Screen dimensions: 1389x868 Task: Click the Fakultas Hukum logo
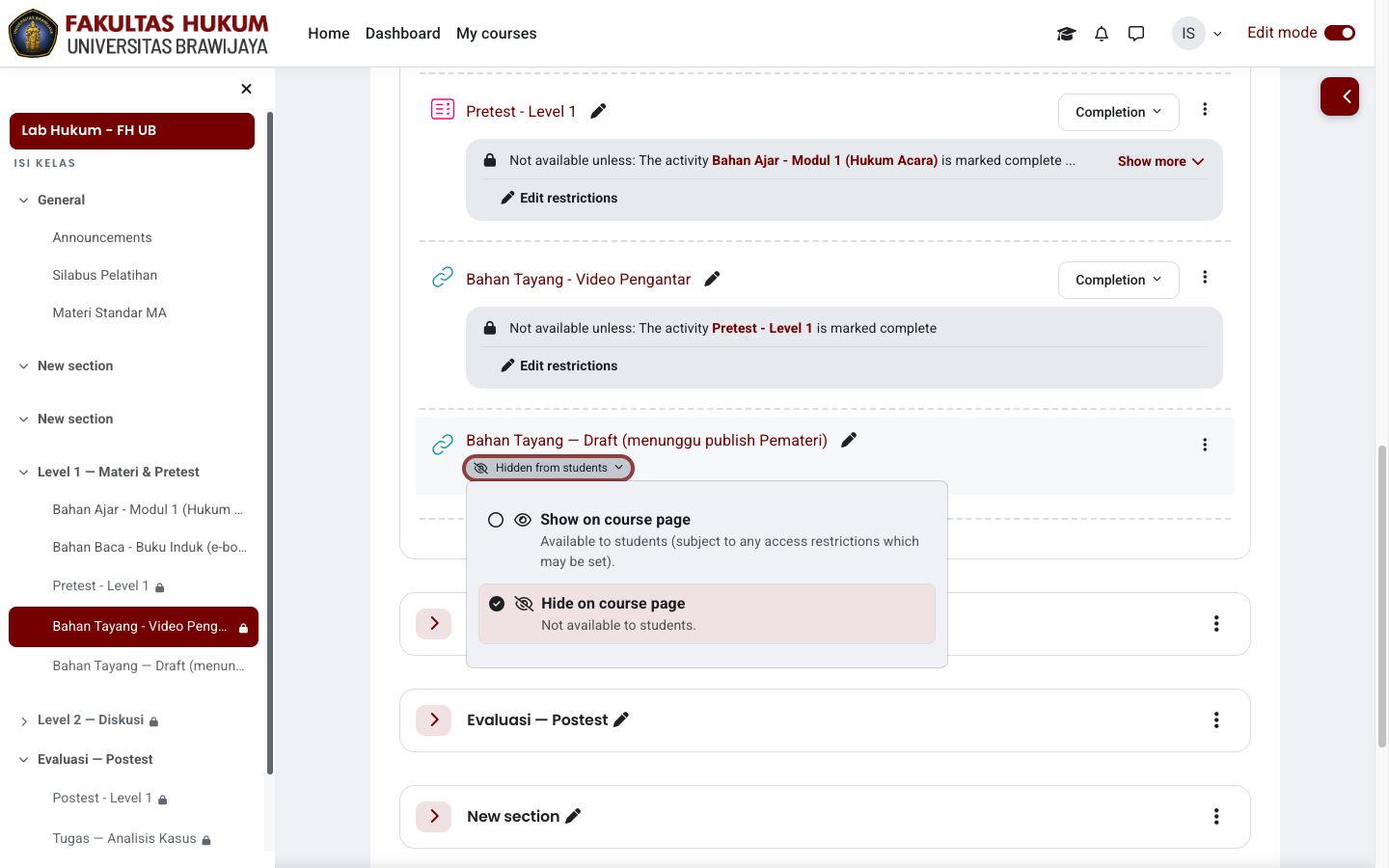point(139,34)
